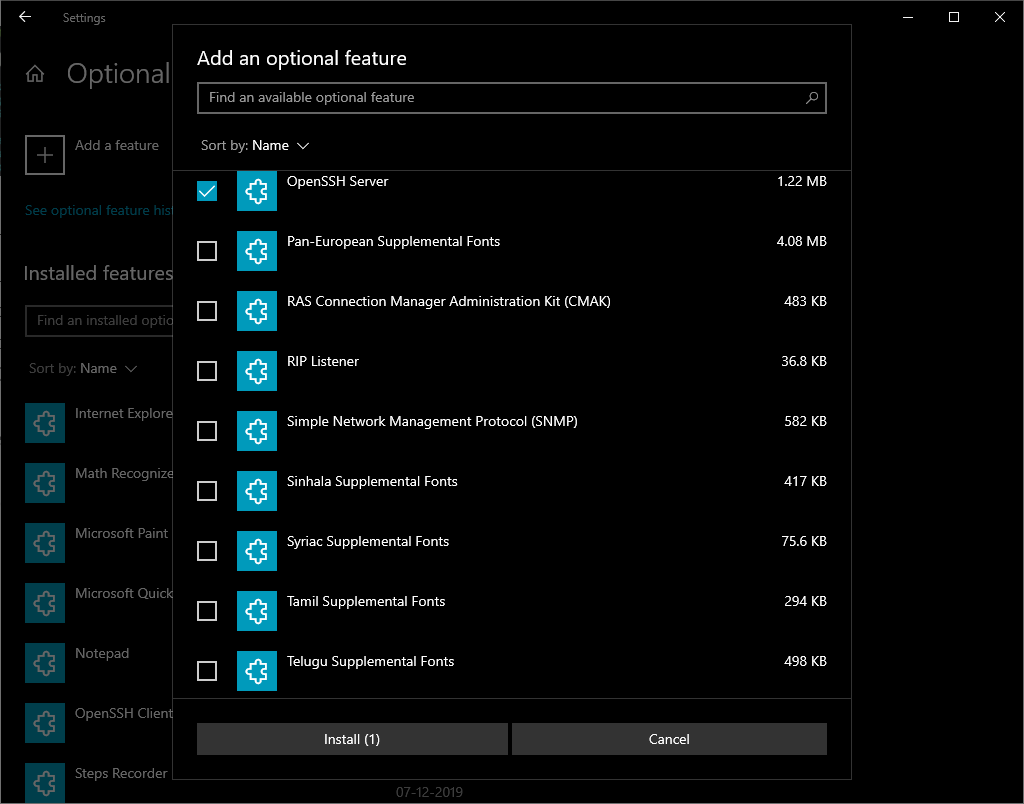Click the 36.8 KB size value
Screen dimensions: 1024x804
(804, 362)
